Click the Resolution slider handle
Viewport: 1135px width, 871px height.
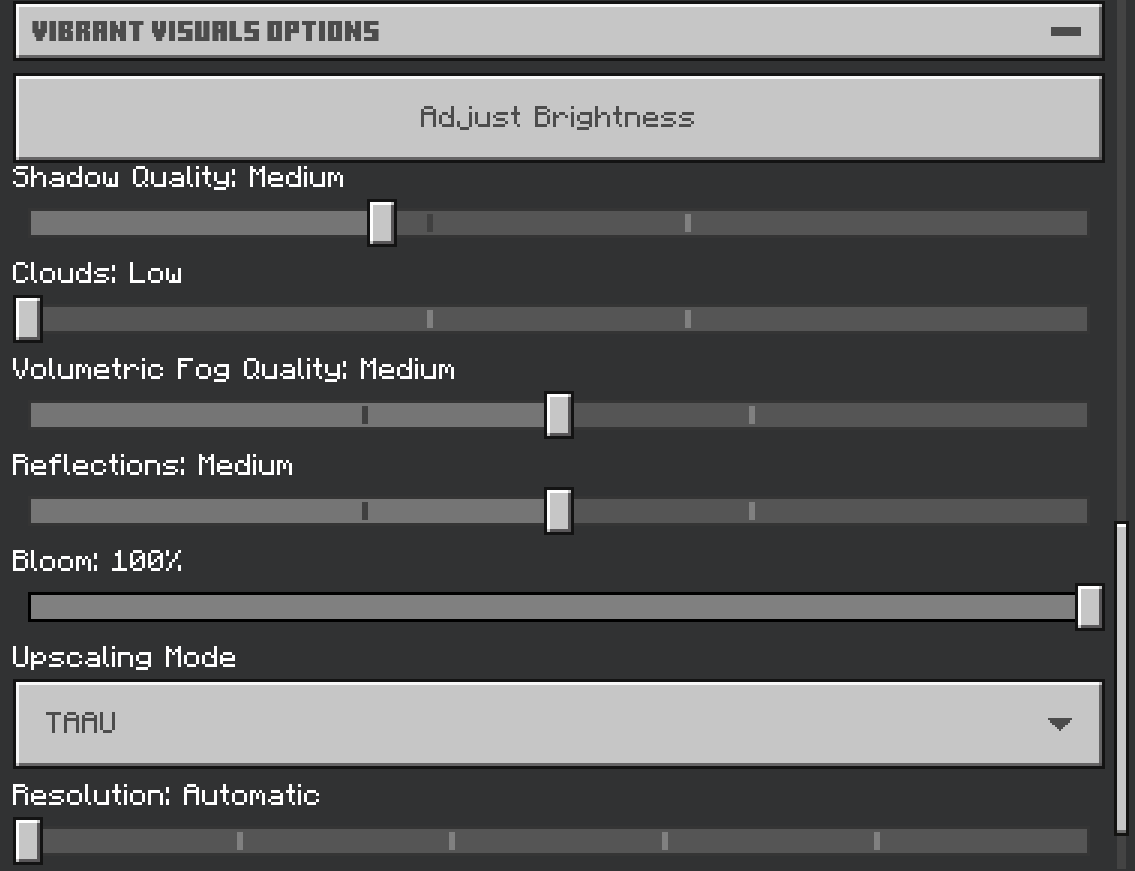(27, 841)
